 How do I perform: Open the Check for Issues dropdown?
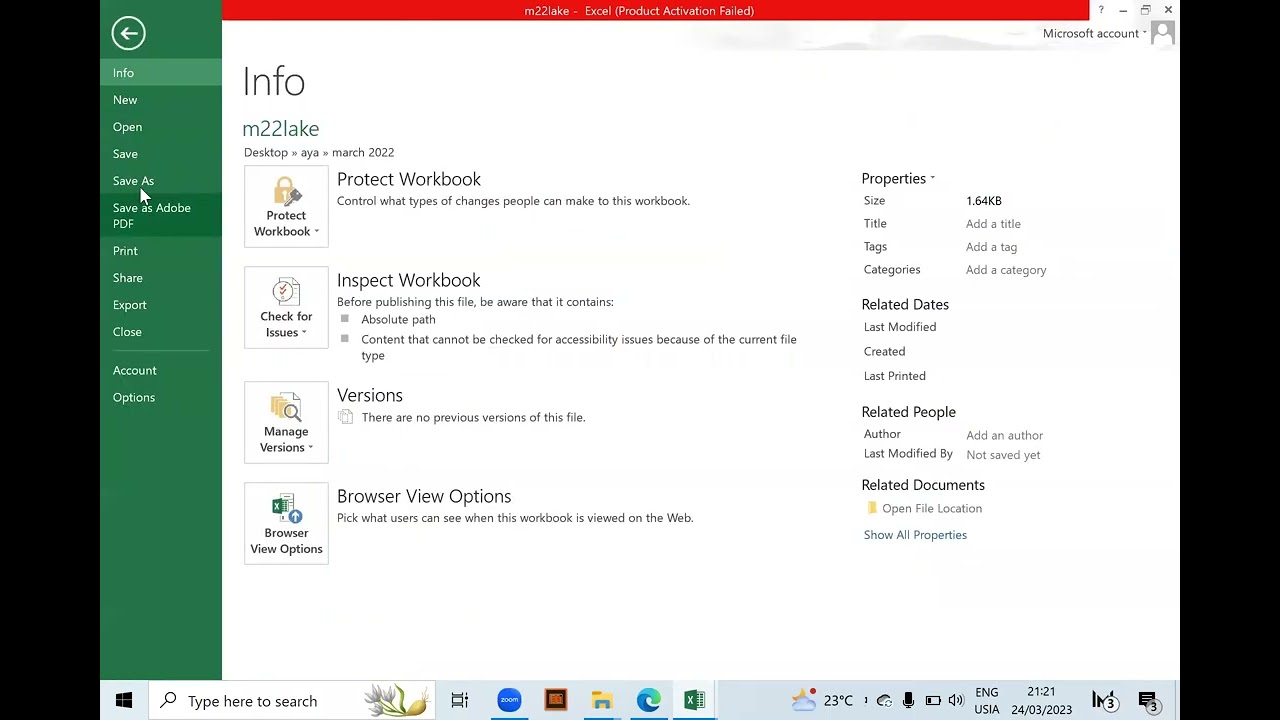(286, 307)
